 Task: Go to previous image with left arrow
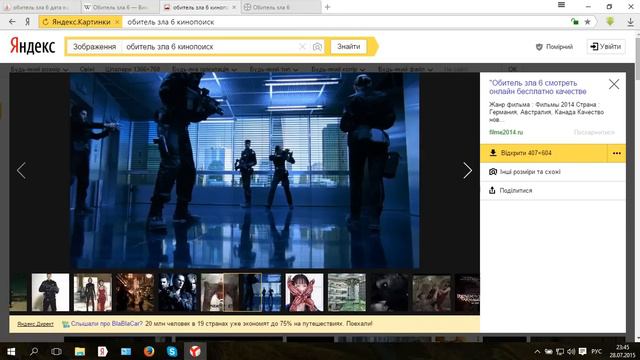click(21, 170)
